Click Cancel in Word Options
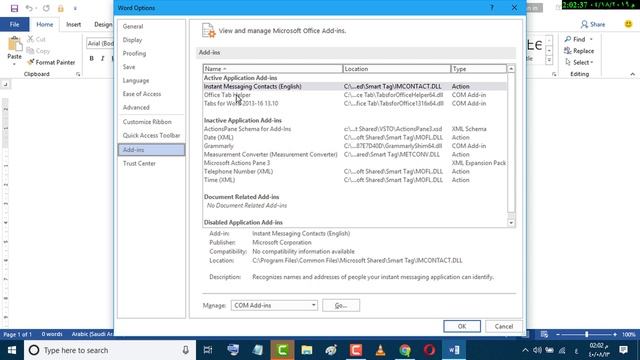 504,326
